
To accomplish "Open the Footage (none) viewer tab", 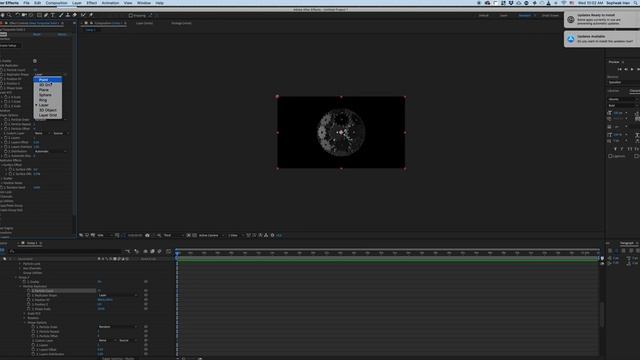I will point(181,23).
